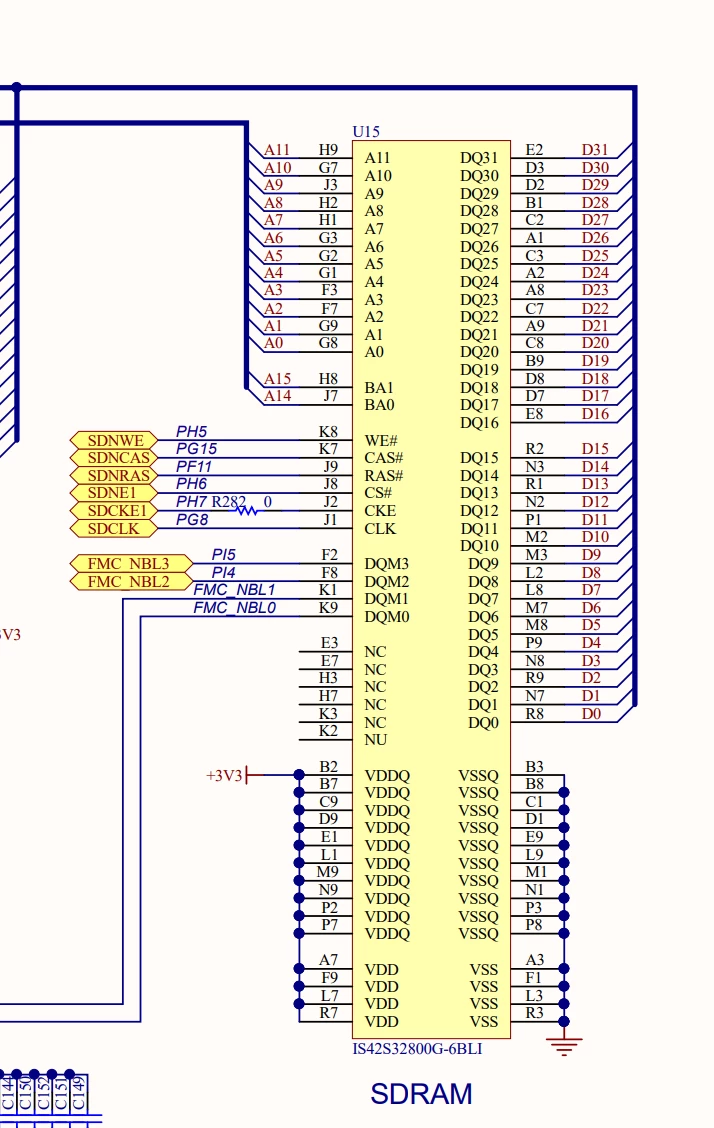The height and width of the screenshot is (1128, 714).
Task: Select pin number R8
Action: tap(534, 714)
